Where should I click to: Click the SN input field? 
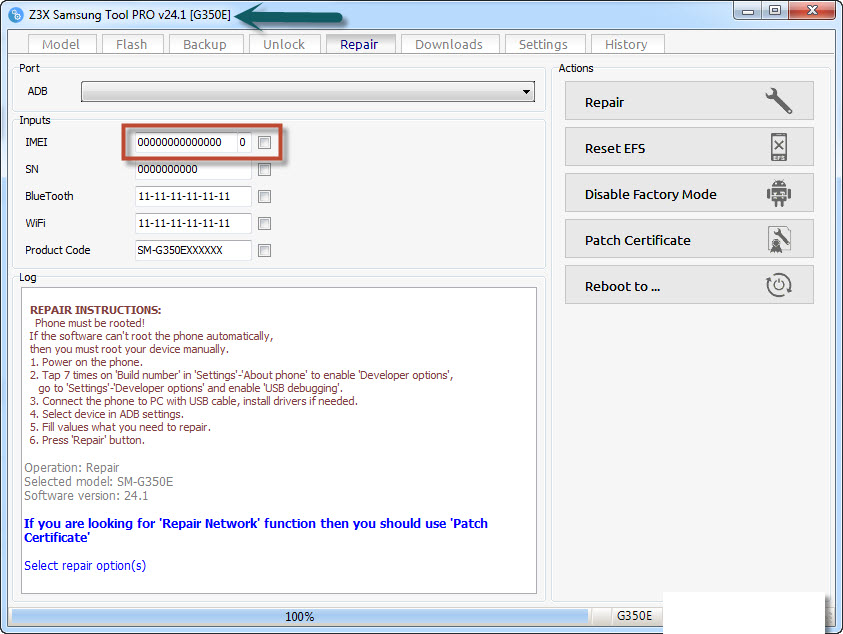coord(193,169)
